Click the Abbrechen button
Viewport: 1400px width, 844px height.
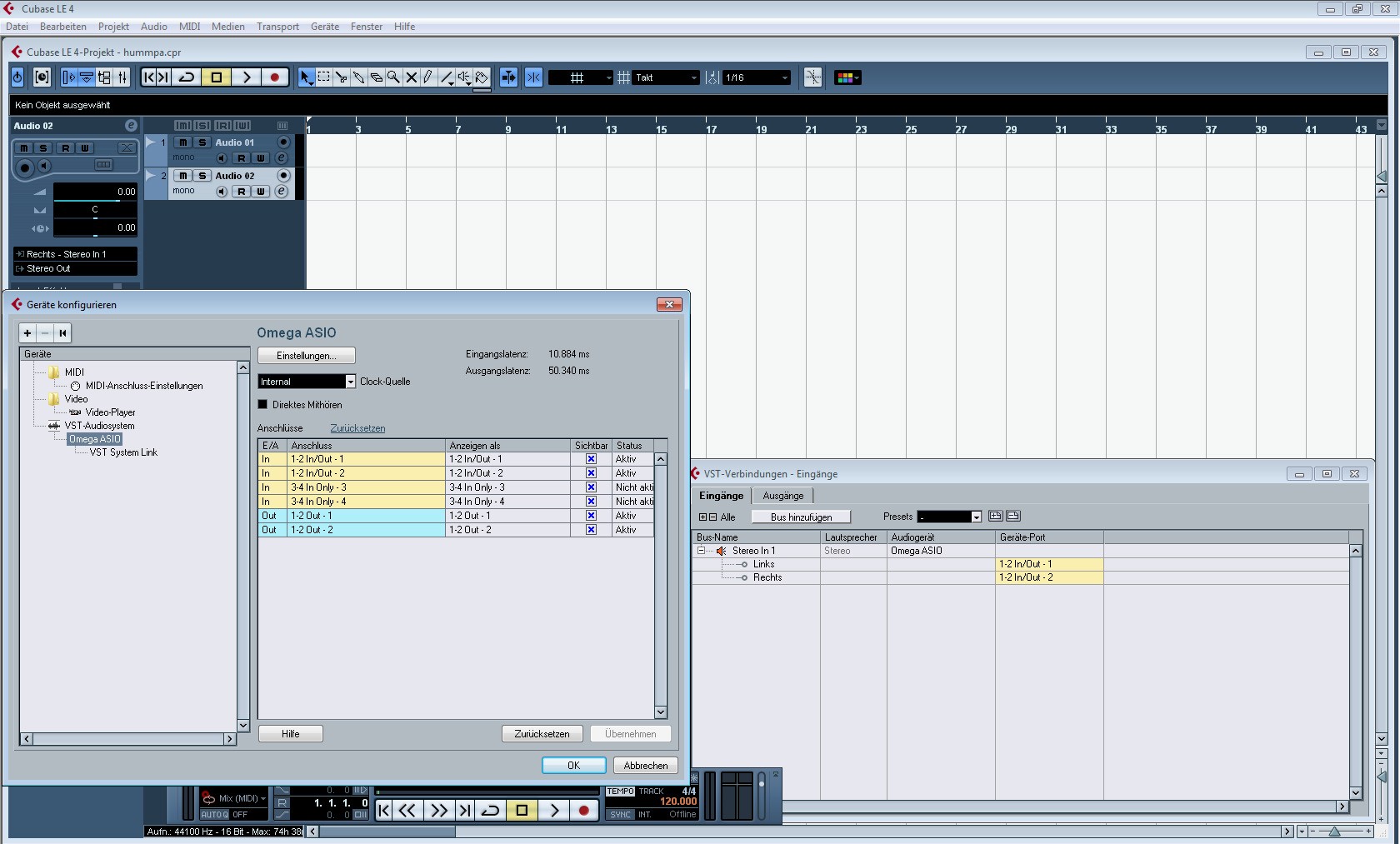tap(646, 766)
